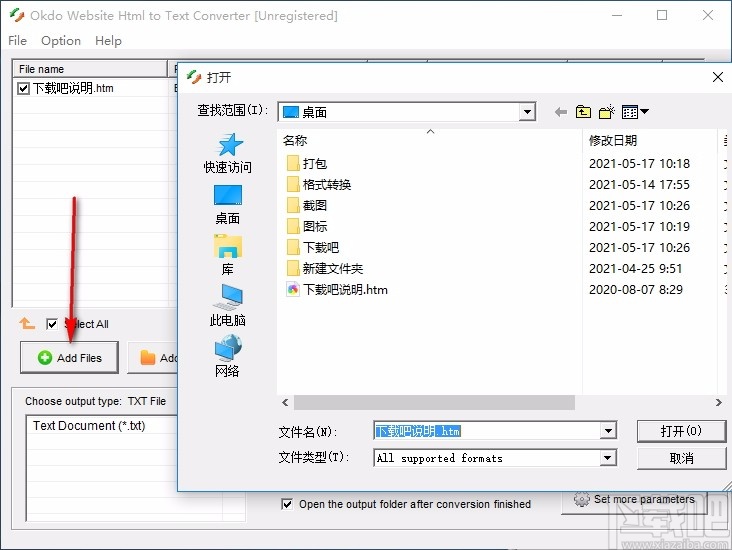Click the 取消 button
The height and width of the screenshot is (550, 732).
tap(681, 458)
